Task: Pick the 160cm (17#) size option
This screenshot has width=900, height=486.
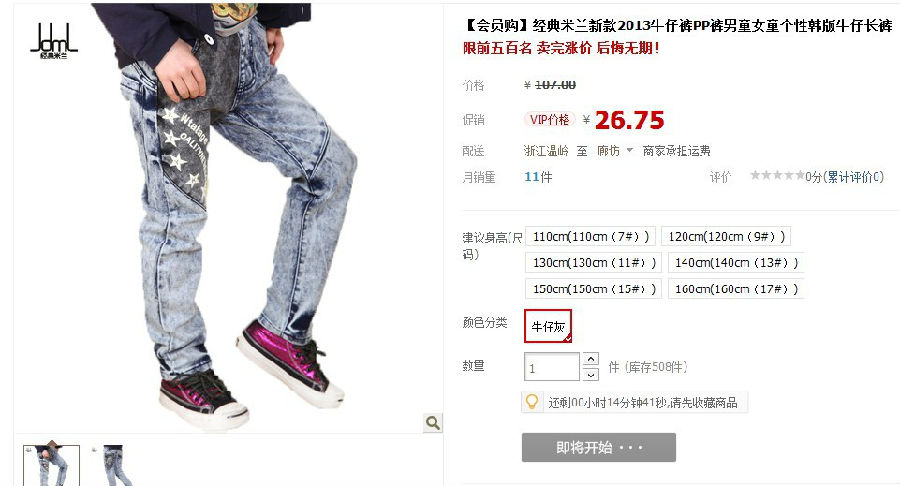Action: [x=736, y=289]
